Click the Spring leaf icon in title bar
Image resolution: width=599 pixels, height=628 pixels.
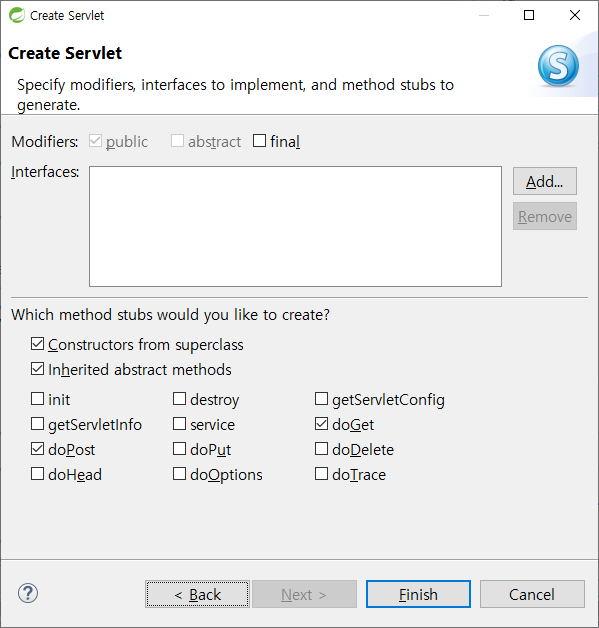coord(17,15)
